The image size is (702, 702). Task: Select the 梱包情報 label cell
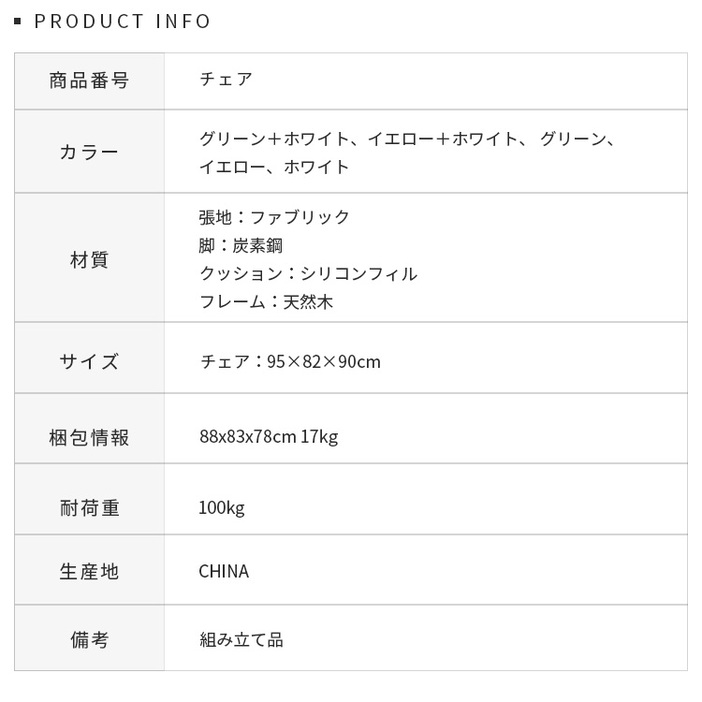click(x=89, y=437)
